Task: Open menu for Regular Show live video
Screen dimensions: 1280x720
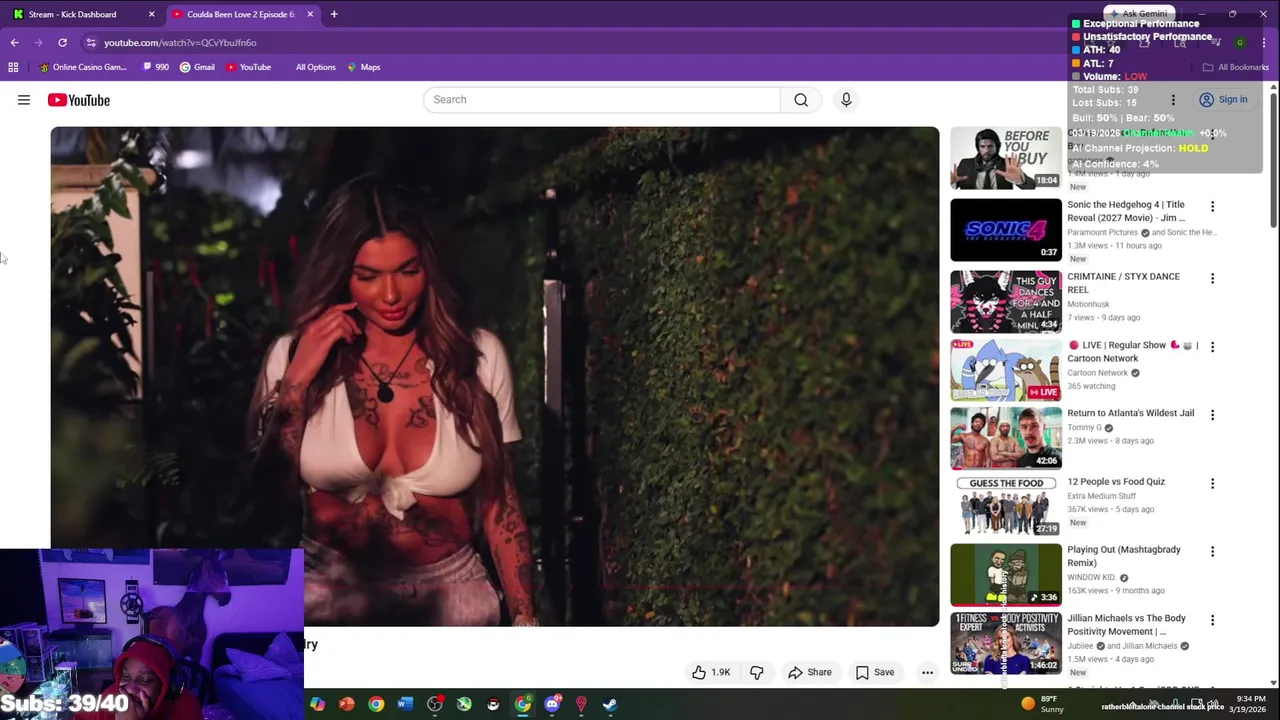Action: click(x=1212, y=347)
